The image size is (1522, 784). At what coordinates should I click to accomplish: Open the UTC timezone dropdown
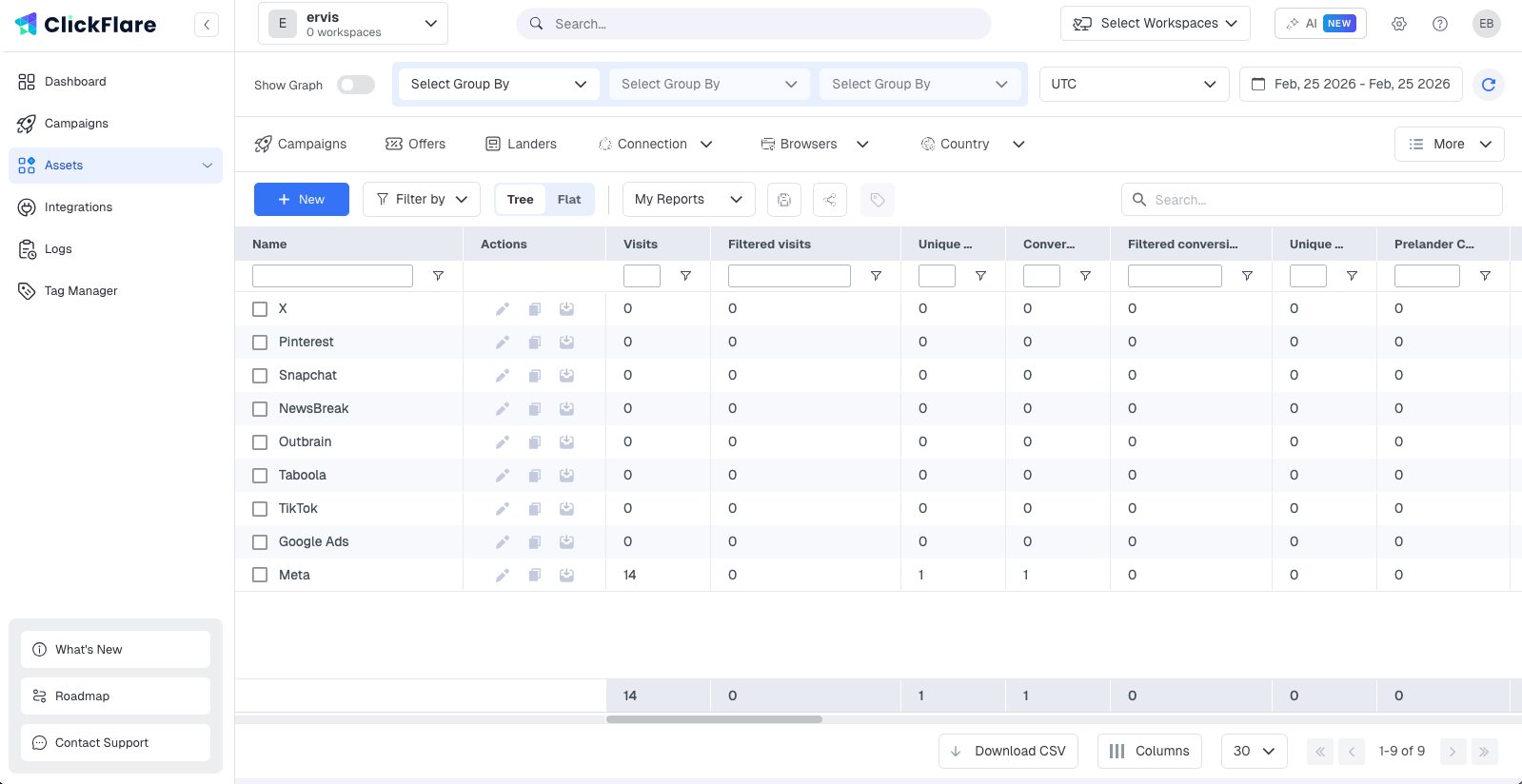pos(1133,85)
